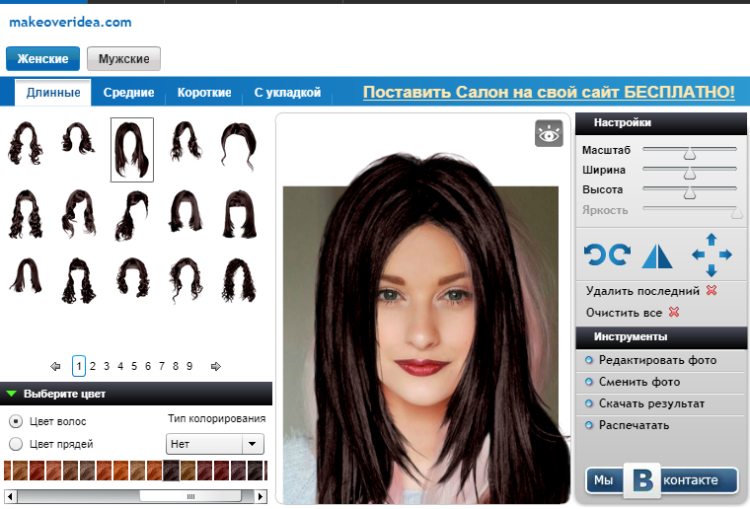Switch to the Средние tab

(128, 93)
